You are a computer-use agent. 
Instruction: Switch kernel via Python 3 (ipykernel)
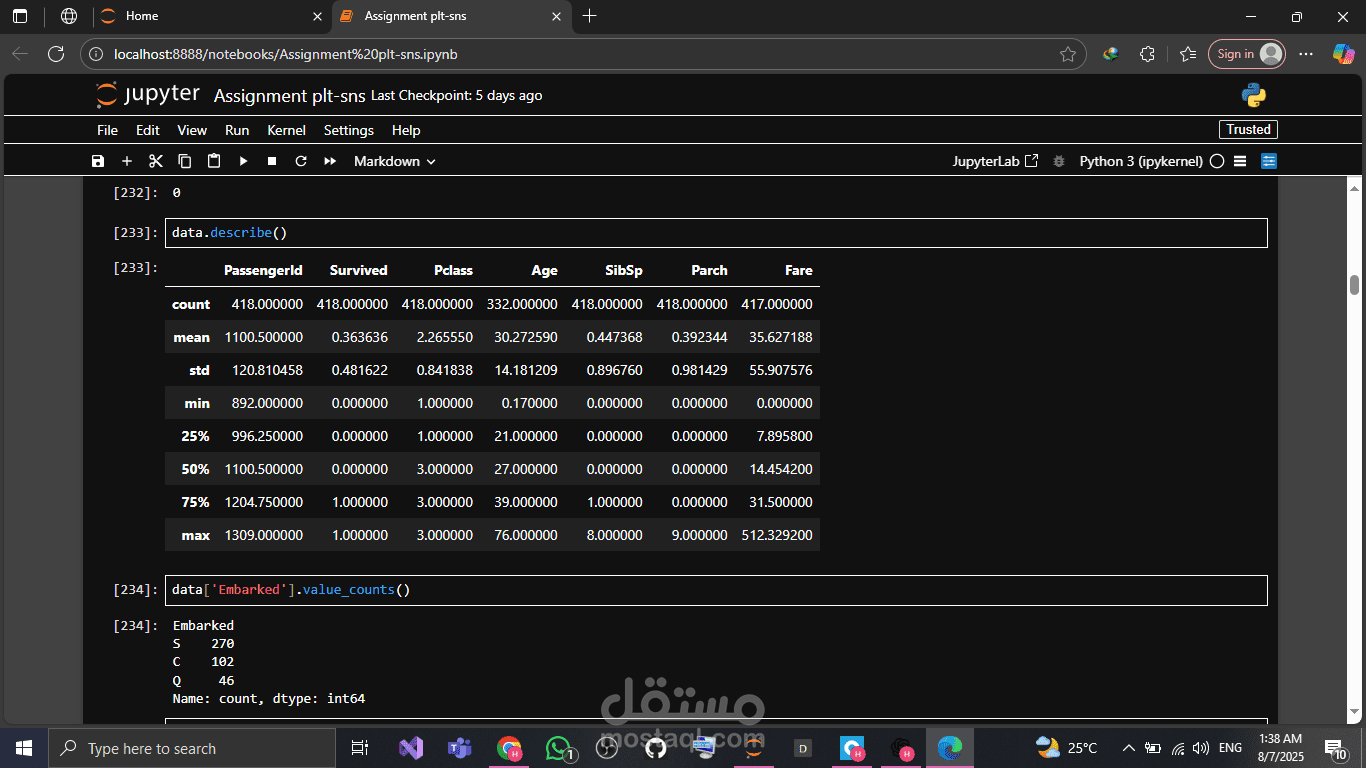[1141, 161]
